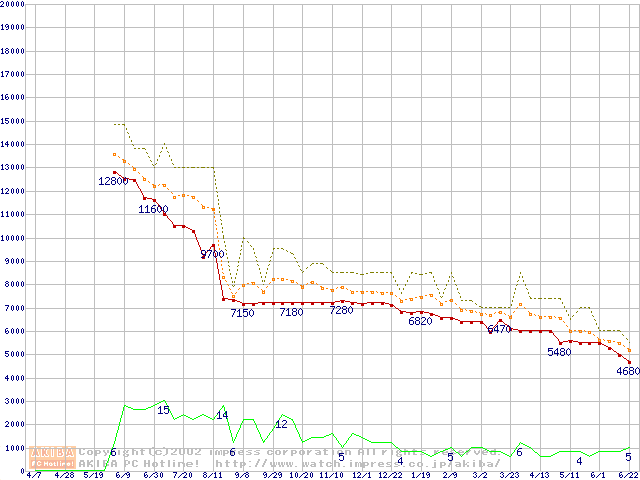Click the green count label 12
The width and height of the screenshot is (640, 480).
pos(281,424)
